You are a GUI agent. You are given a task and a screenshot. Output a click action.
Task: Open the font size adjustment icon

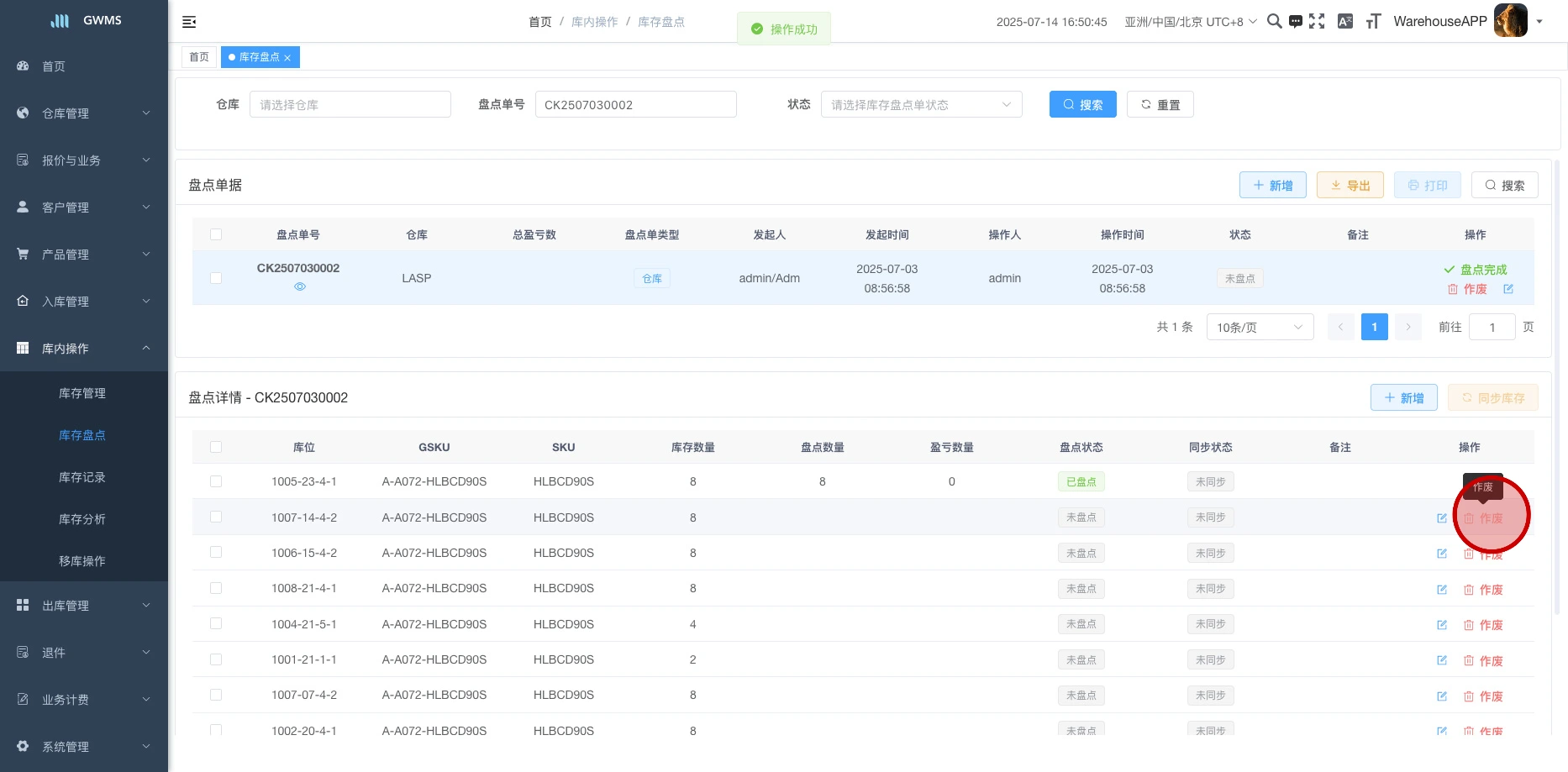click(x=1373, y=22)
